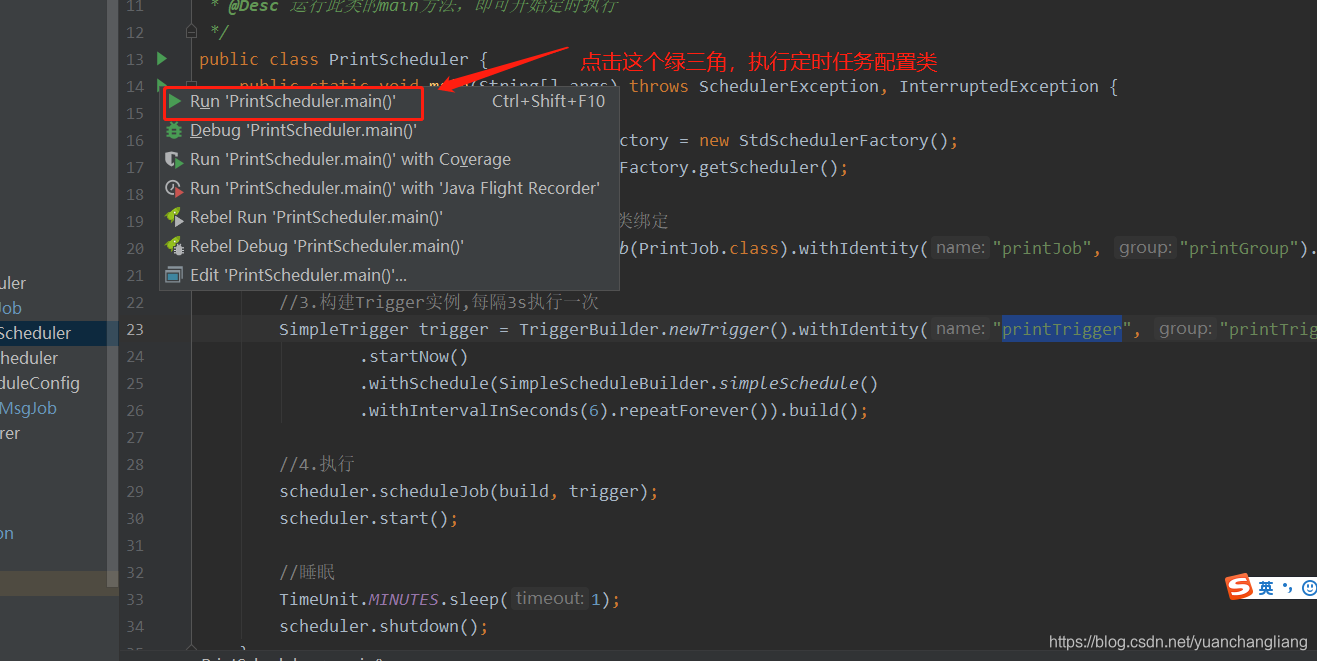
Task: Select Debug 'PrintScheduler.main()' menu entry
Action: 389,130
